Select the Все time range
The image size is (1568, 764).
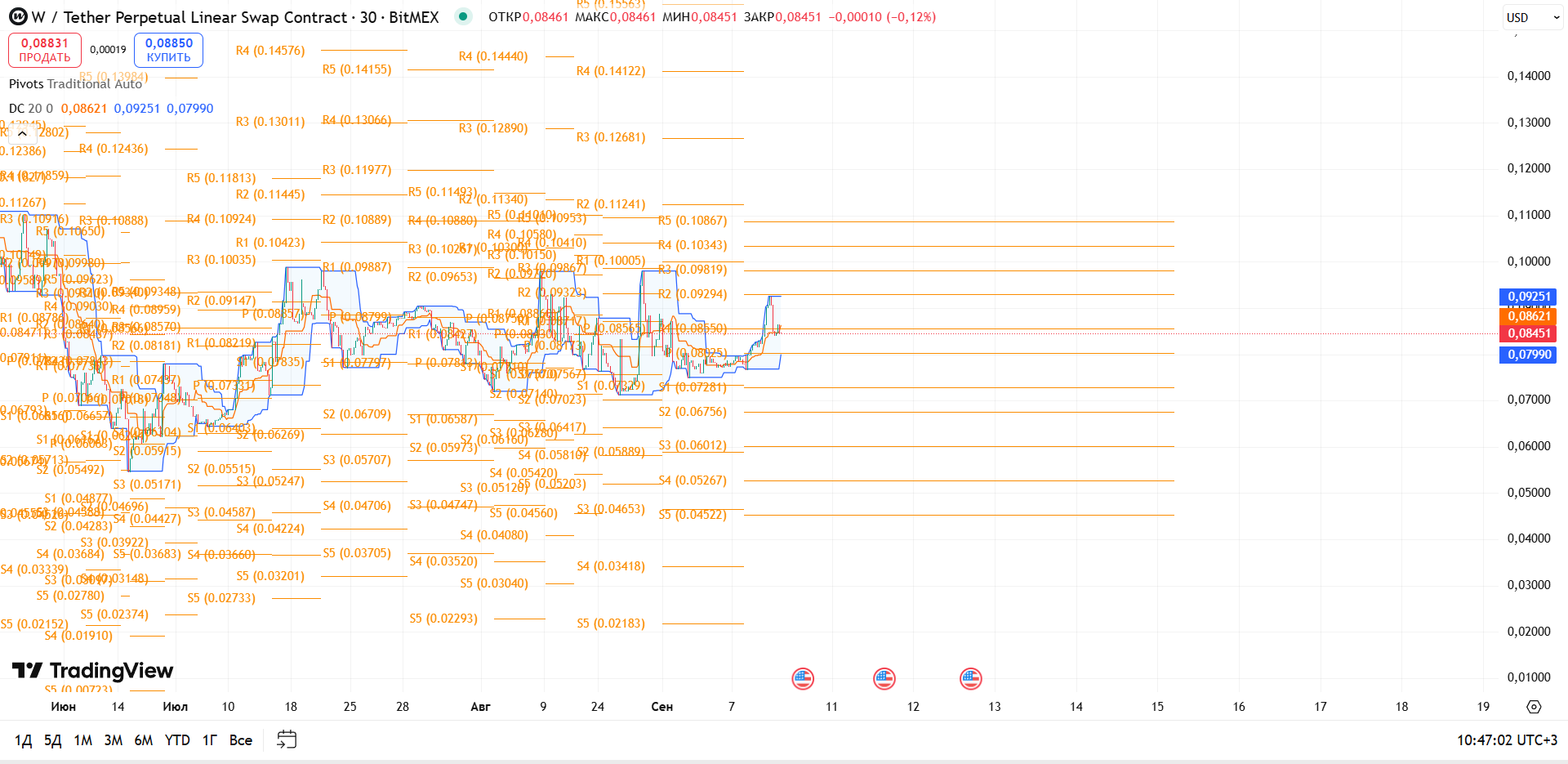[x=241, y=740]
